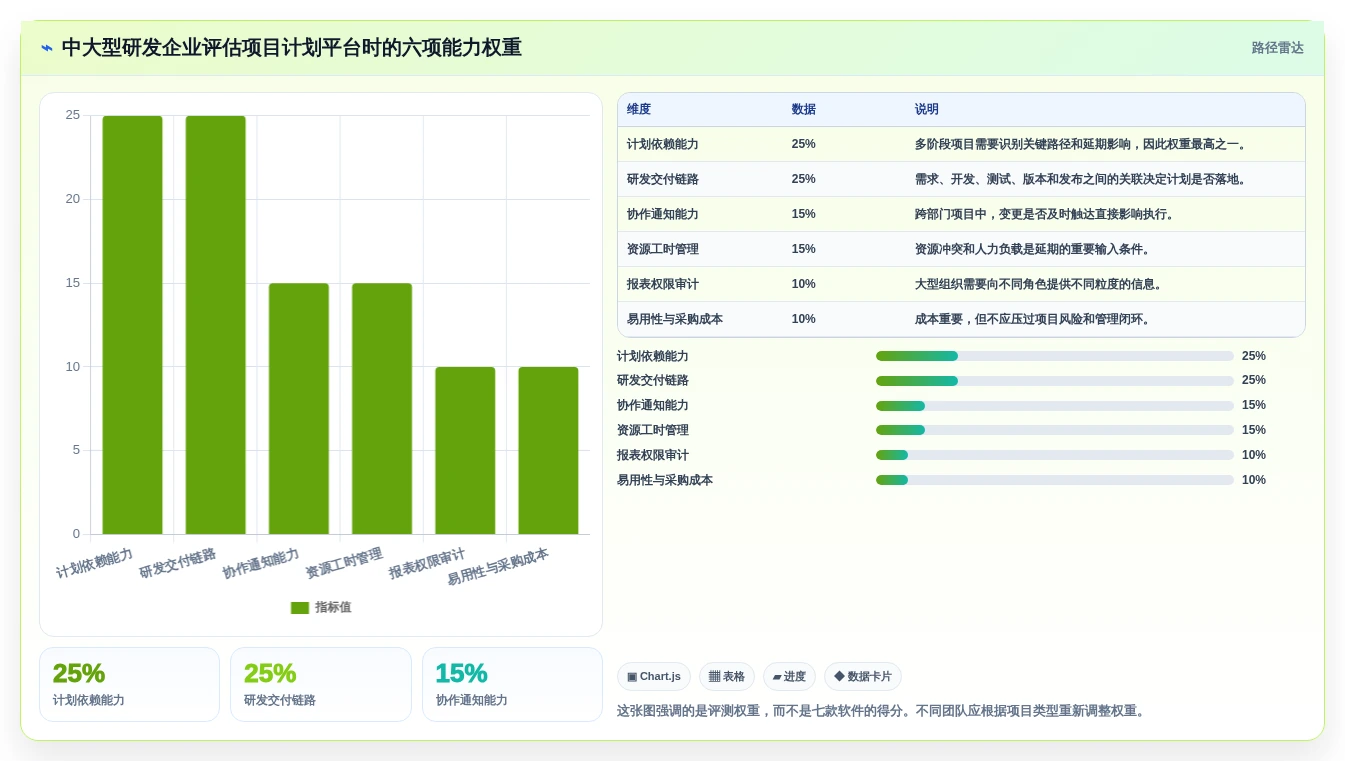Click the 表格 tag chip
1345x761 pixels.
(727, 677)
